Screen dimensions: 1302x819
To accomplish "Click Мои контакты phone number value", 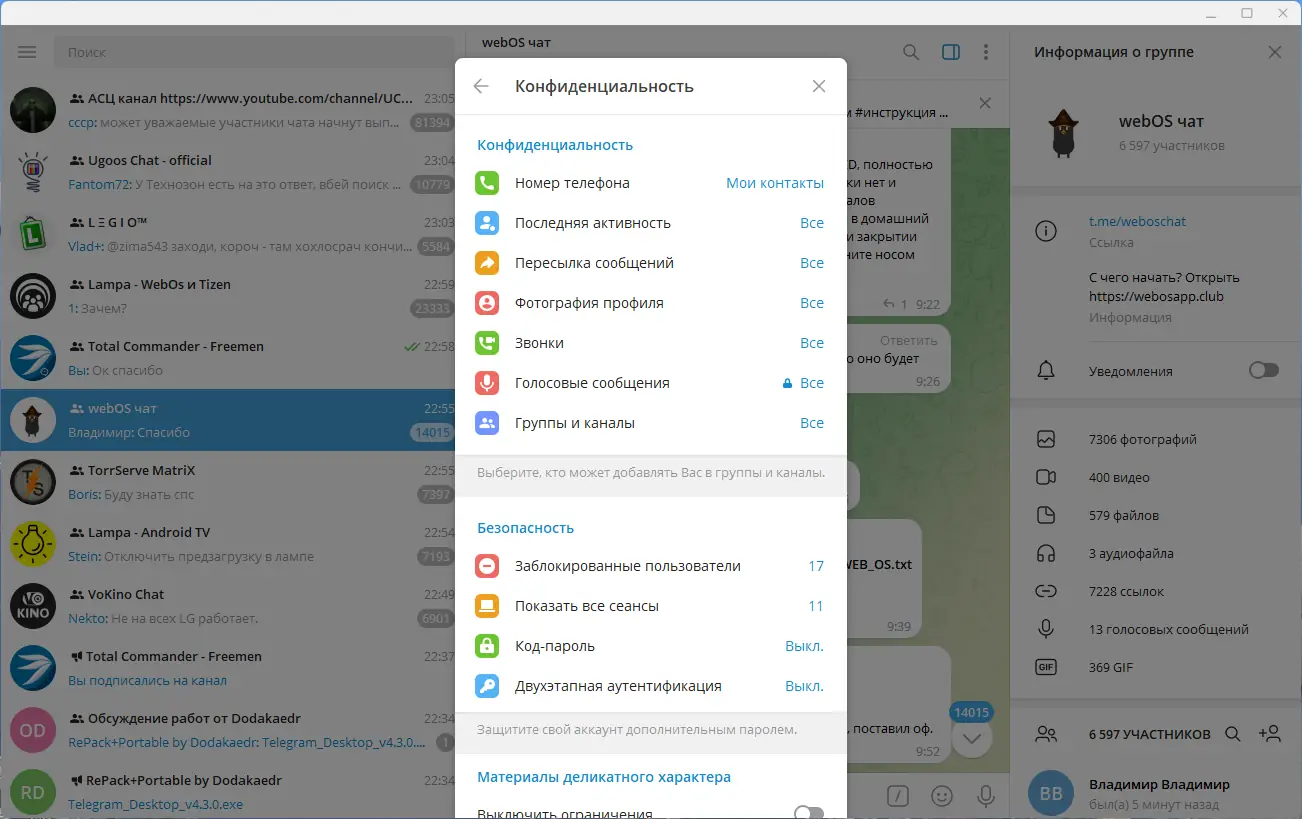I will click(x=775, y=183).
